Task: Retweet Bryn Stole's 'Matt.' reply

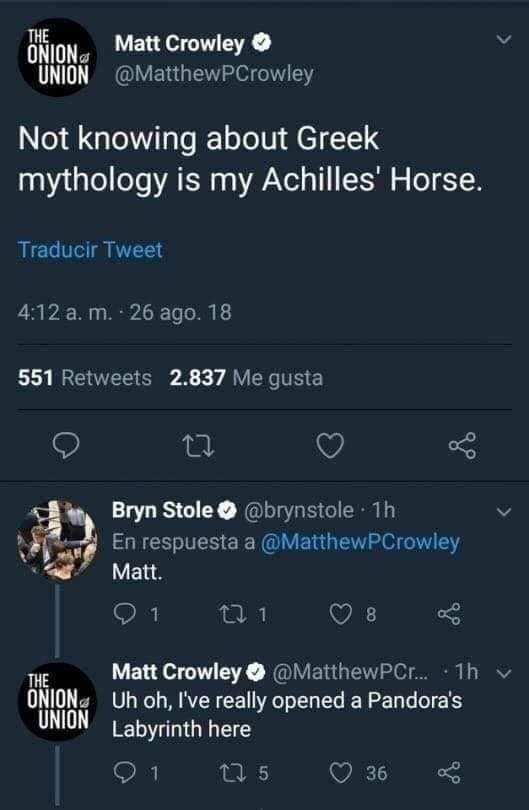Action: point(229,614)
